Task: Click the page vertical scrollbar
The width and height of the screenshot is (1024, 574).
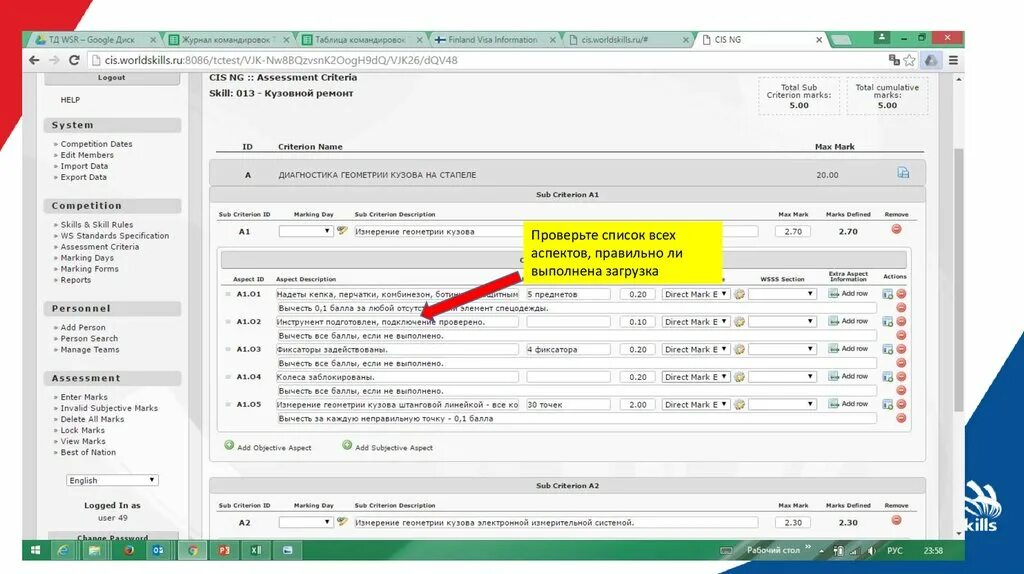Action: (x=958, y=279)
